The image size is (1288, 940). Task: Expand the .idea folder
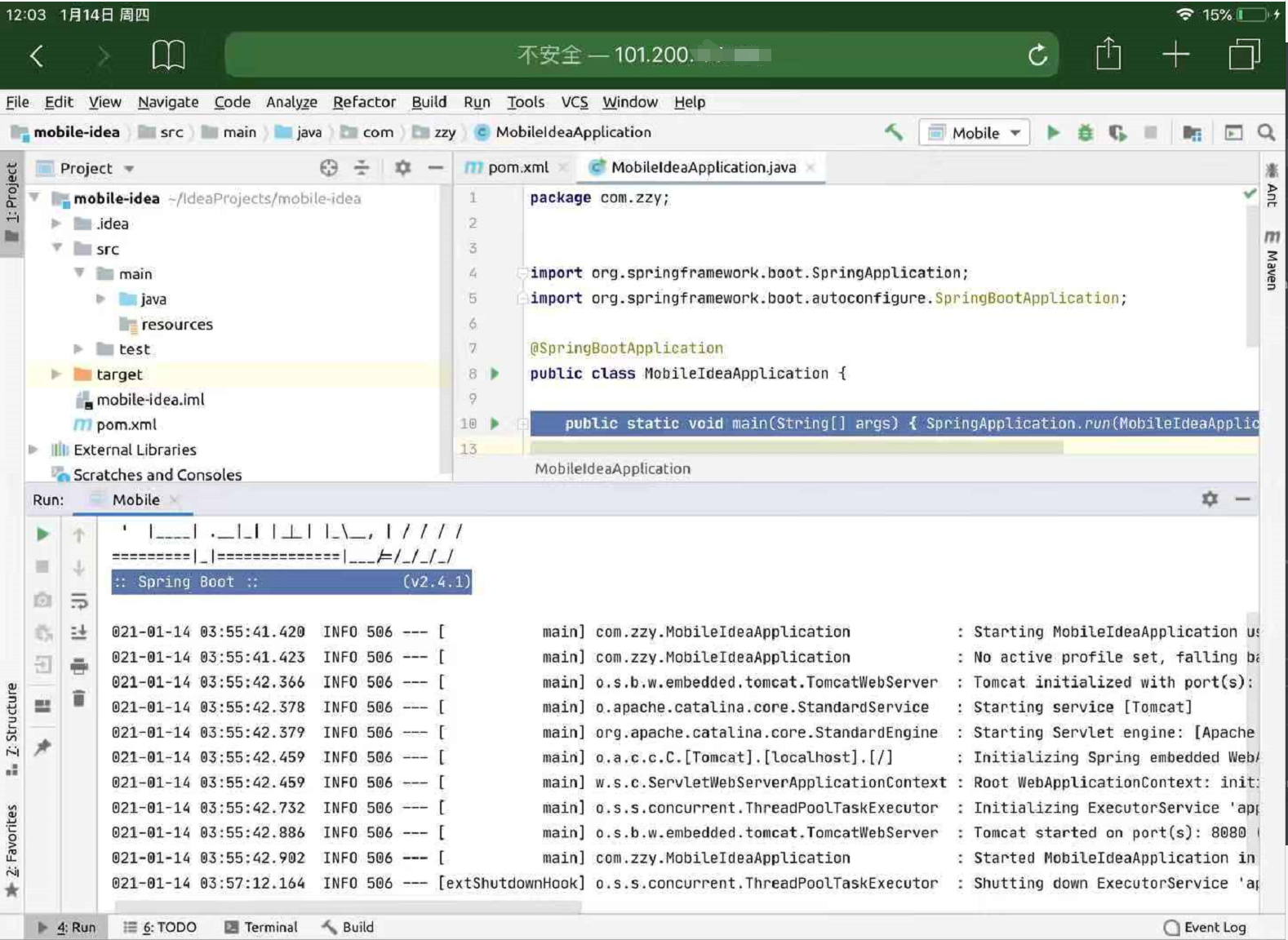56,224
